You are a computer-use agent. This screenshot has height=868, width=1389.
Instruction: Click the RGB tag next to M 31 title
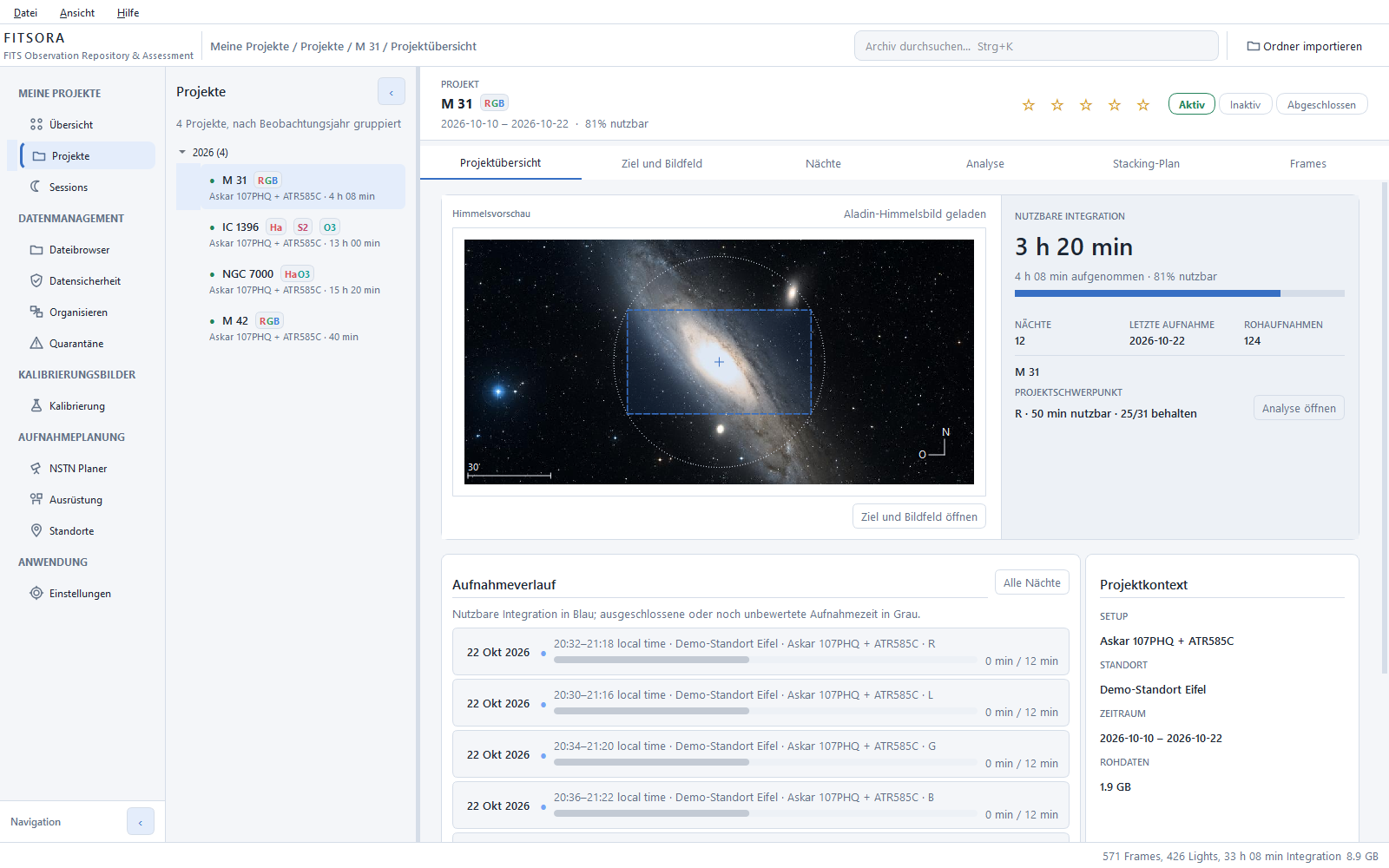coord(494,103)
